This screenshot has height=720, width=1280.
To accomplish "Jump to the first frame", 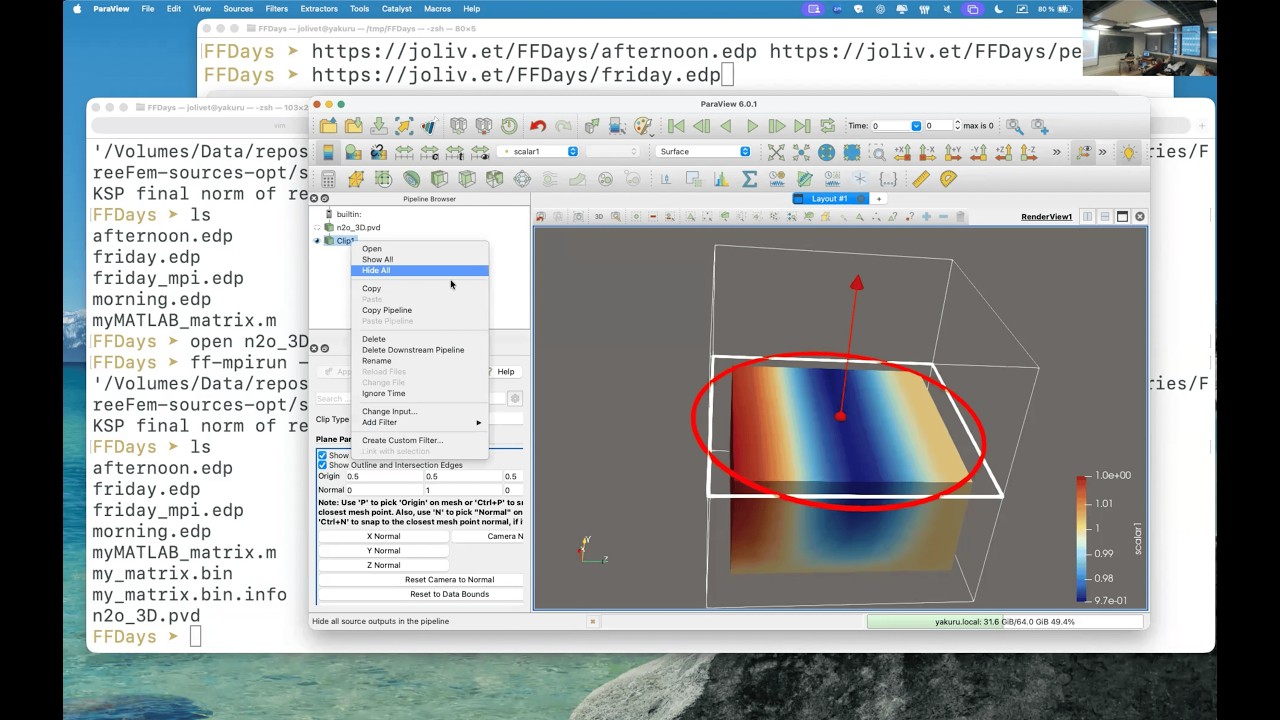I will click(676, 126).
